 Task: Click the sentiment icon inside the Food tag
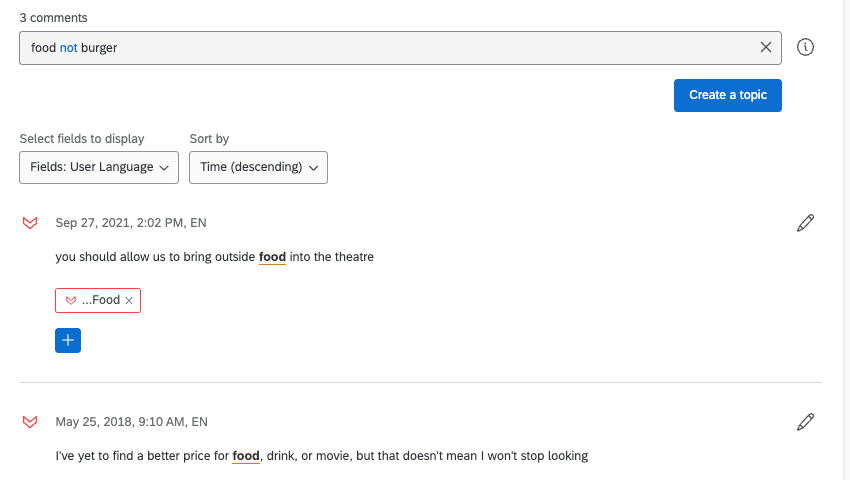click(x=71, y=300)
